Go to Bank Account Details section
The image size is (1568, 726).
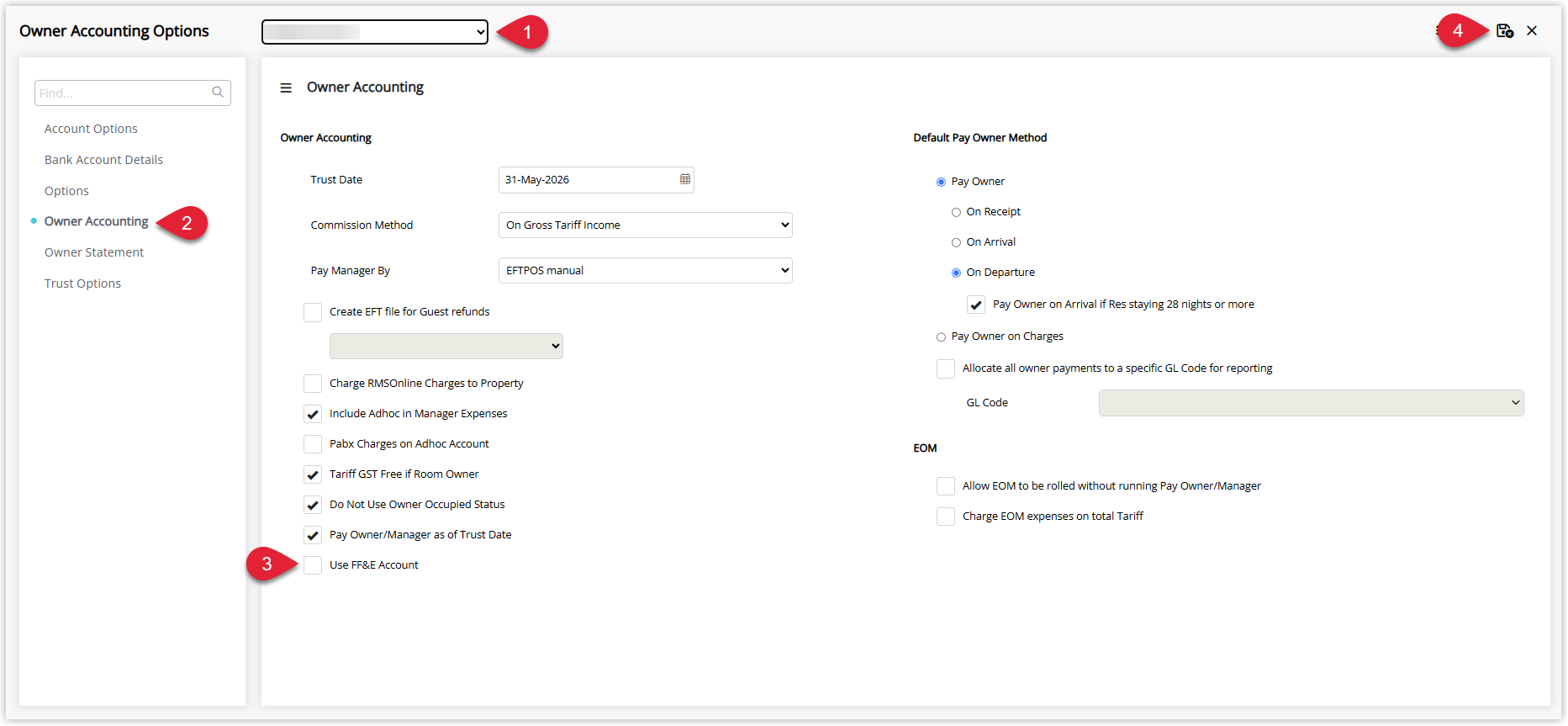(x=103, y=160)
